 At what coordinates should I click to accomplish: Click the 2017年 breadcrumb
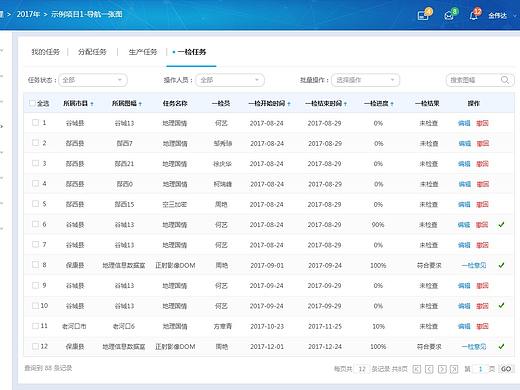pyautogui.click(x=28, y=14)
